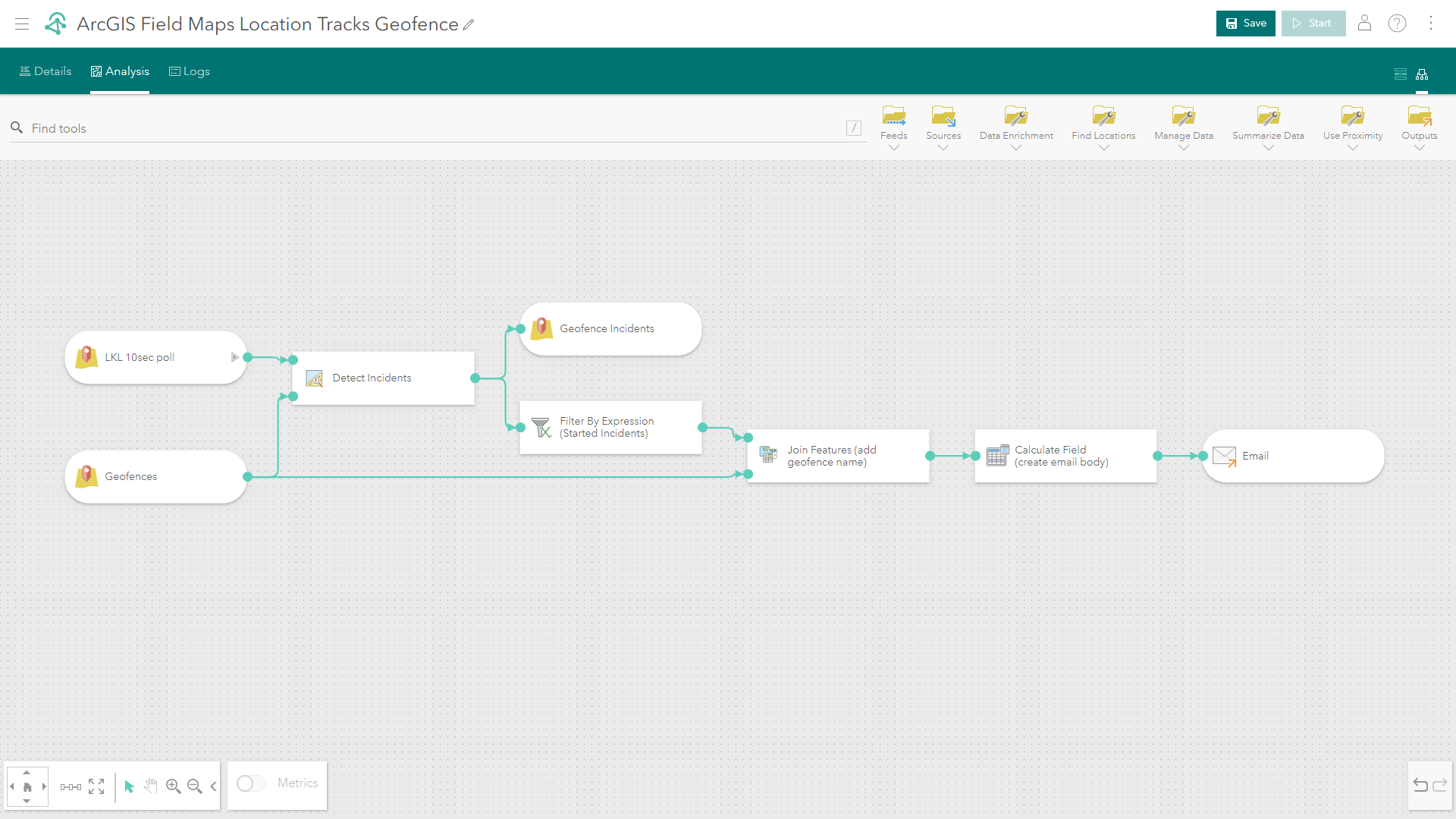The height and width of the screenshot is (819, 1456).
Task: Switch to model view icon in header
Action: tap(1422, 74)
